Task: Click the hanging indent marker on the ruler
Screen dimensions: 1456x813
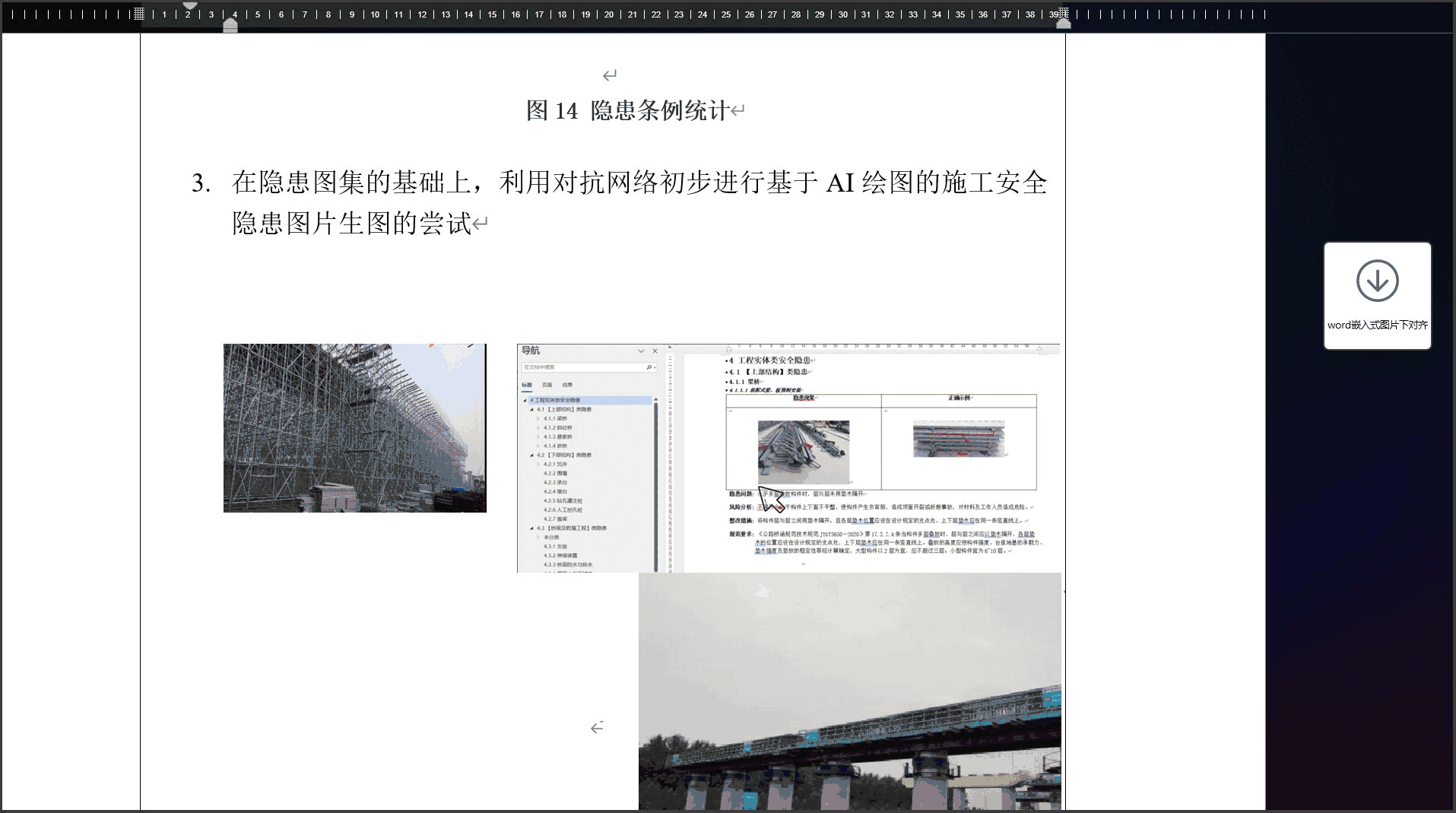Action: pos(230,23)
